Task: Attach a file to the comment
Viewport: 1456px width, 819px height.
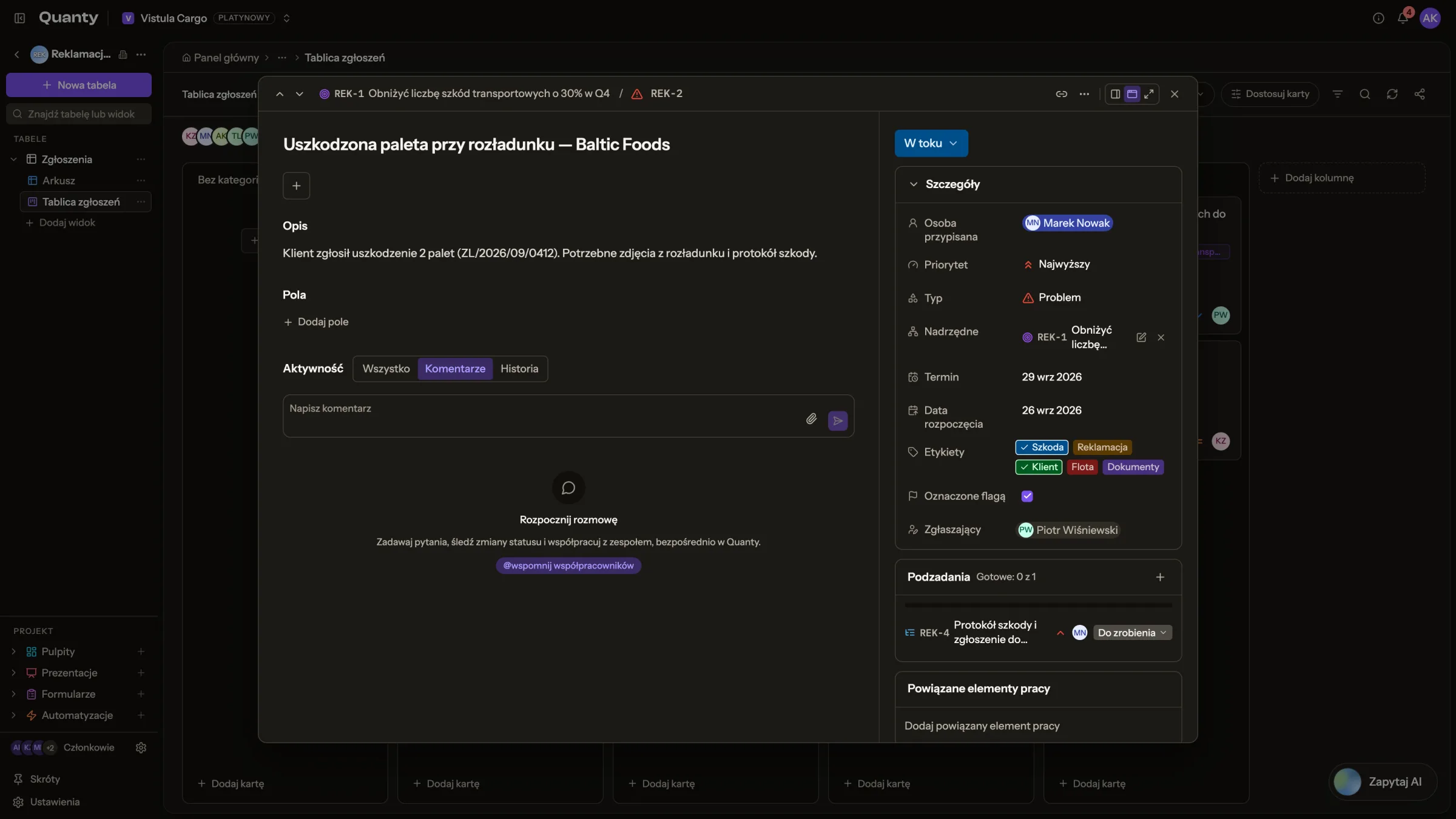Action: [x=811, y=419]
